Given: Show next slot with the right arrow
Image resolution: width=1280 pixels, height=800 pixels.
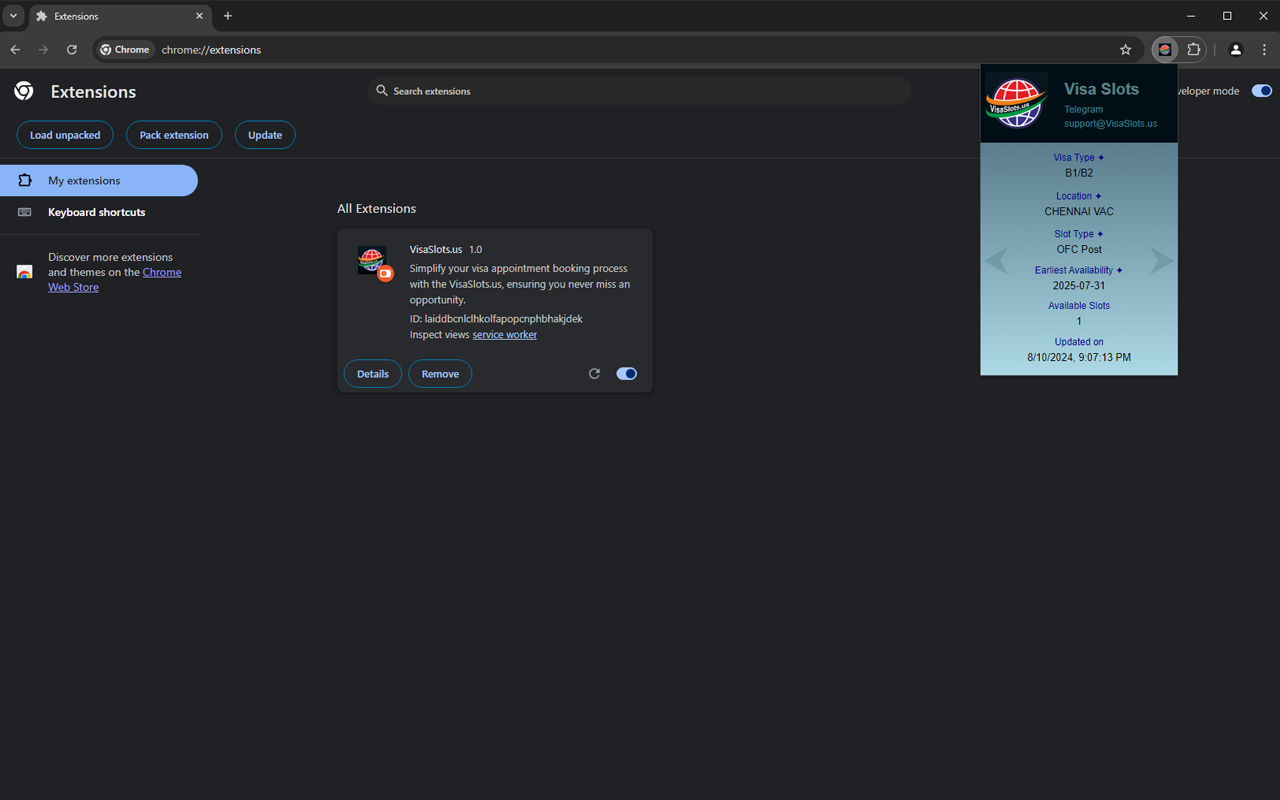Looking at the screenshot, I should (1161, 261).
